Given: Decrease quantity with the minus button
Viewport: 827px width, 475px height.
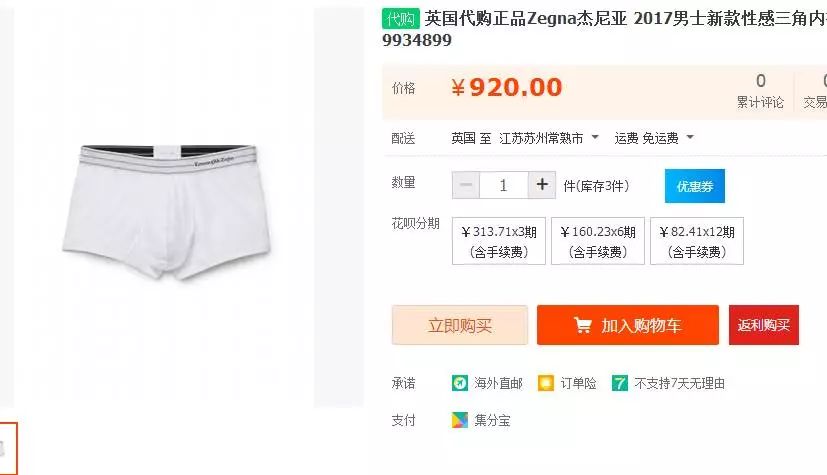Looking at the screenshot, I should point(466,185).
